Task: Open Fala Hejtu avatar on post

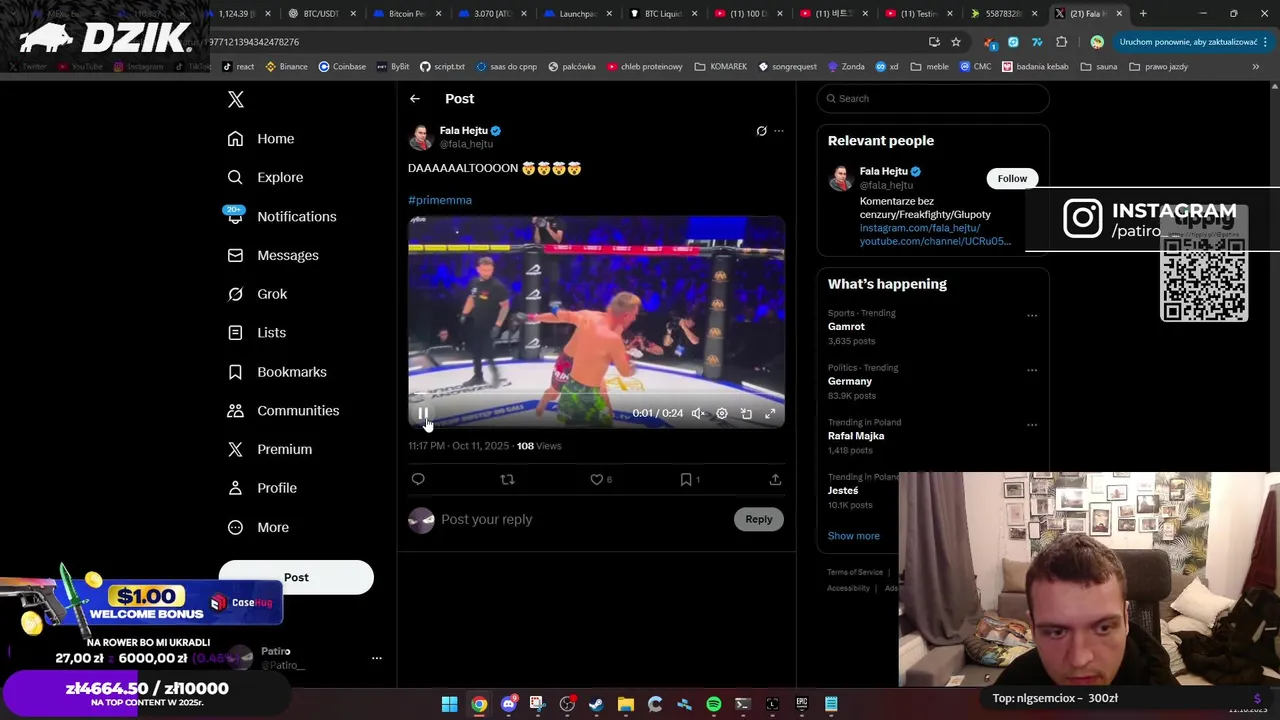Action: (x=421, y=137)
